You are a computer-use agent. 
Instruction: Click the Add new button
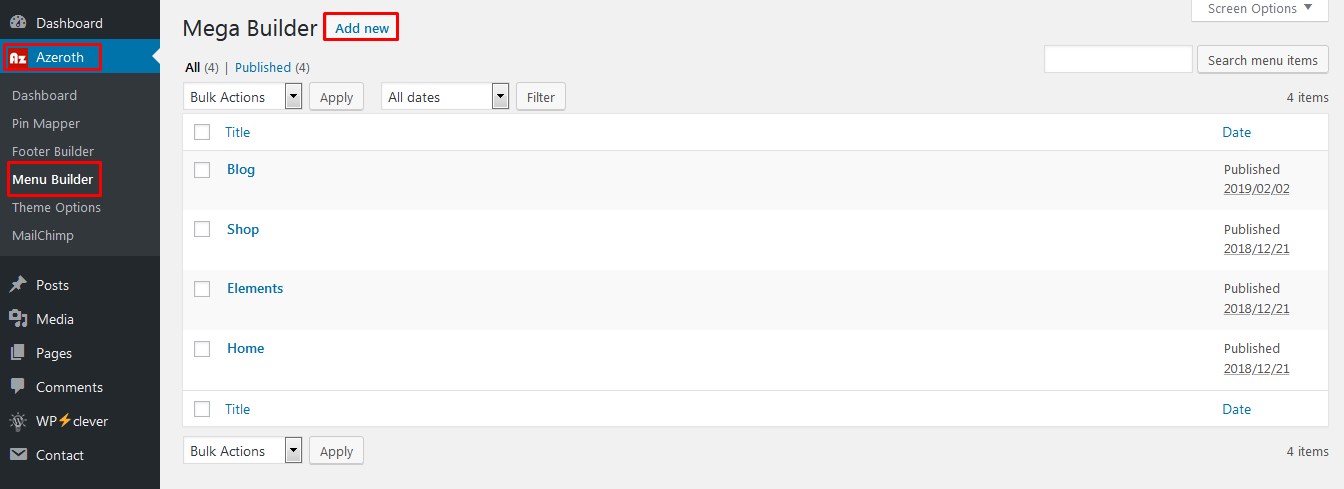(x=362, y=28)
